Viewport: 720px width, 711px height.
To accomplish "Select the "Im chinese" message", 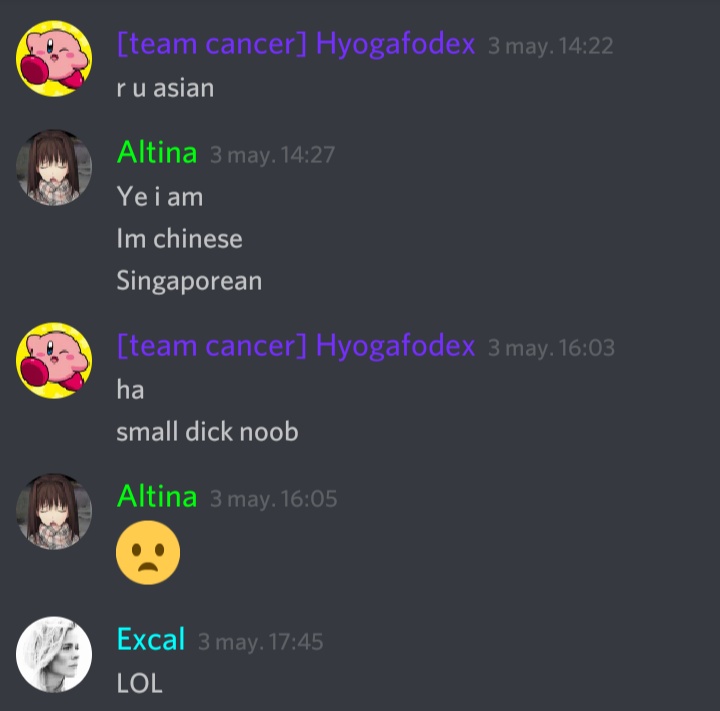I will click(x=179, y=239).
